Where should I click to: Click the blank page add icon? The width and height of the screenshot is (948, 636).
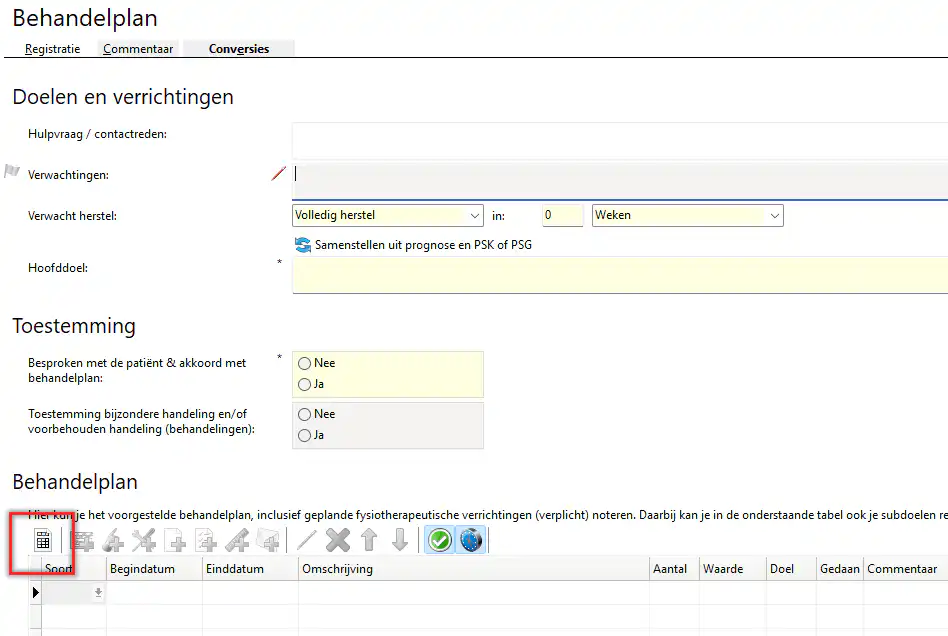(x=175, y=540)
